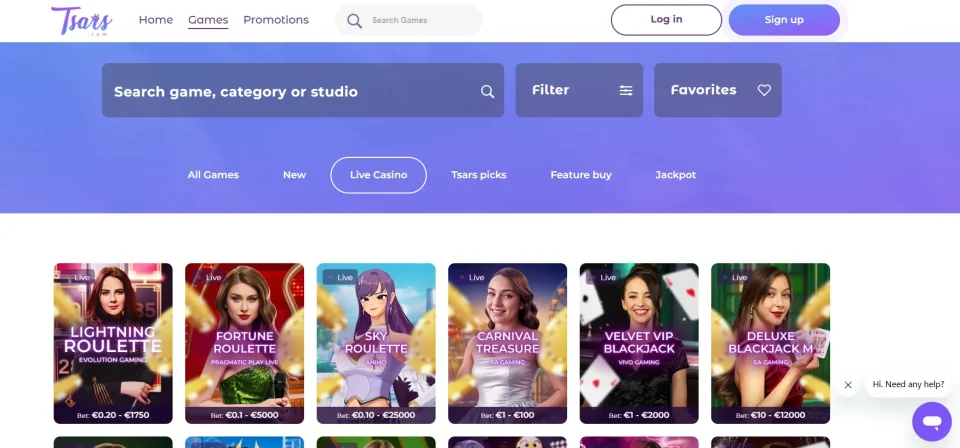Click the filter sliders icon
The image size is (960, 448).
point(626,91)
